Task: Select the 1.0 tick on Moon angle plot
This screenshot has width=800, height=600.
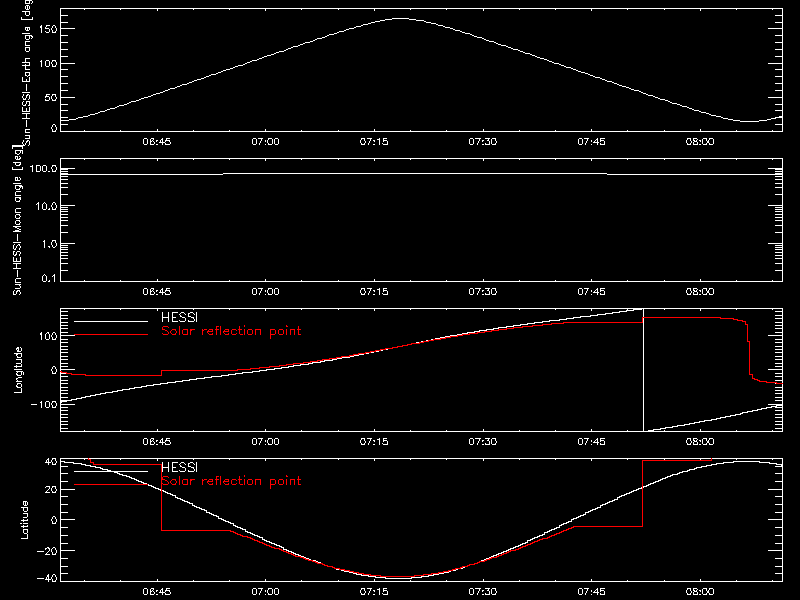Action: [49, 244]
